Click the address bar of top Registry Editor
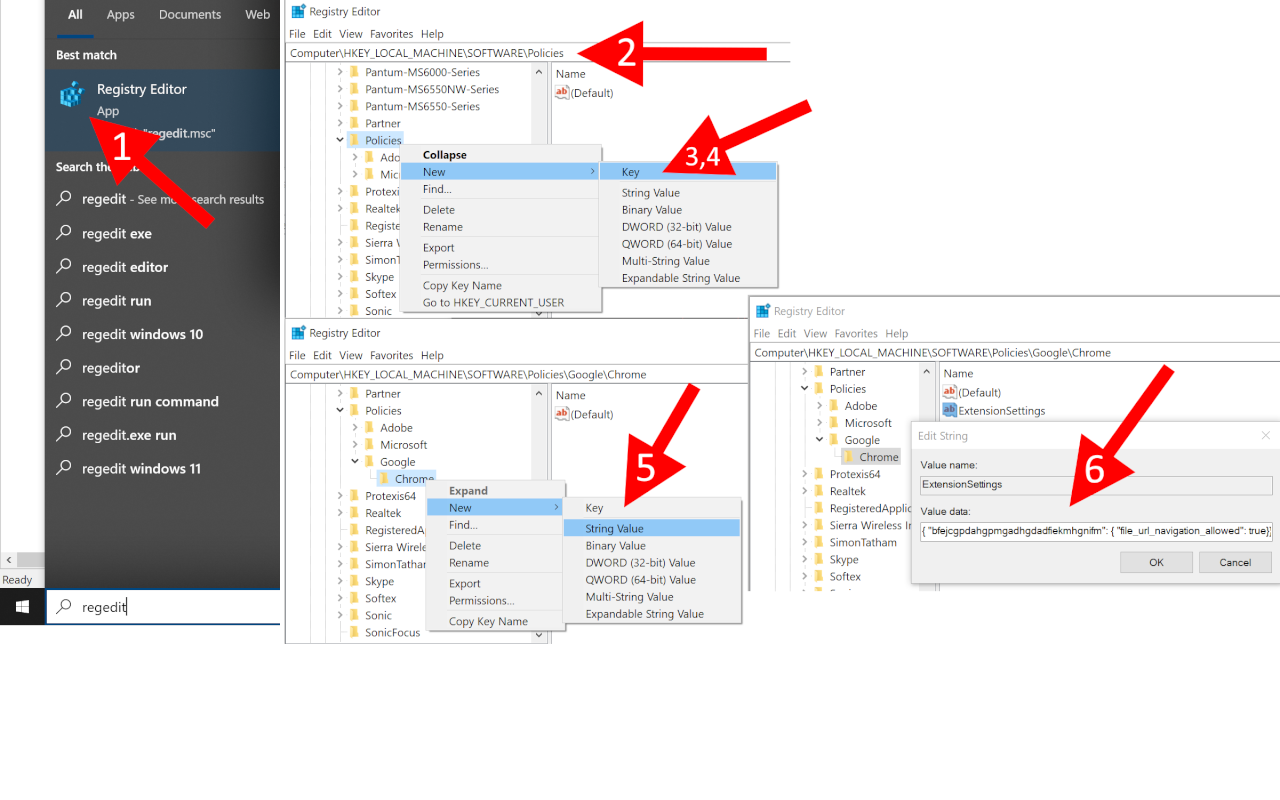This screenshot has height=800, width=1280. tap(538, 53)
